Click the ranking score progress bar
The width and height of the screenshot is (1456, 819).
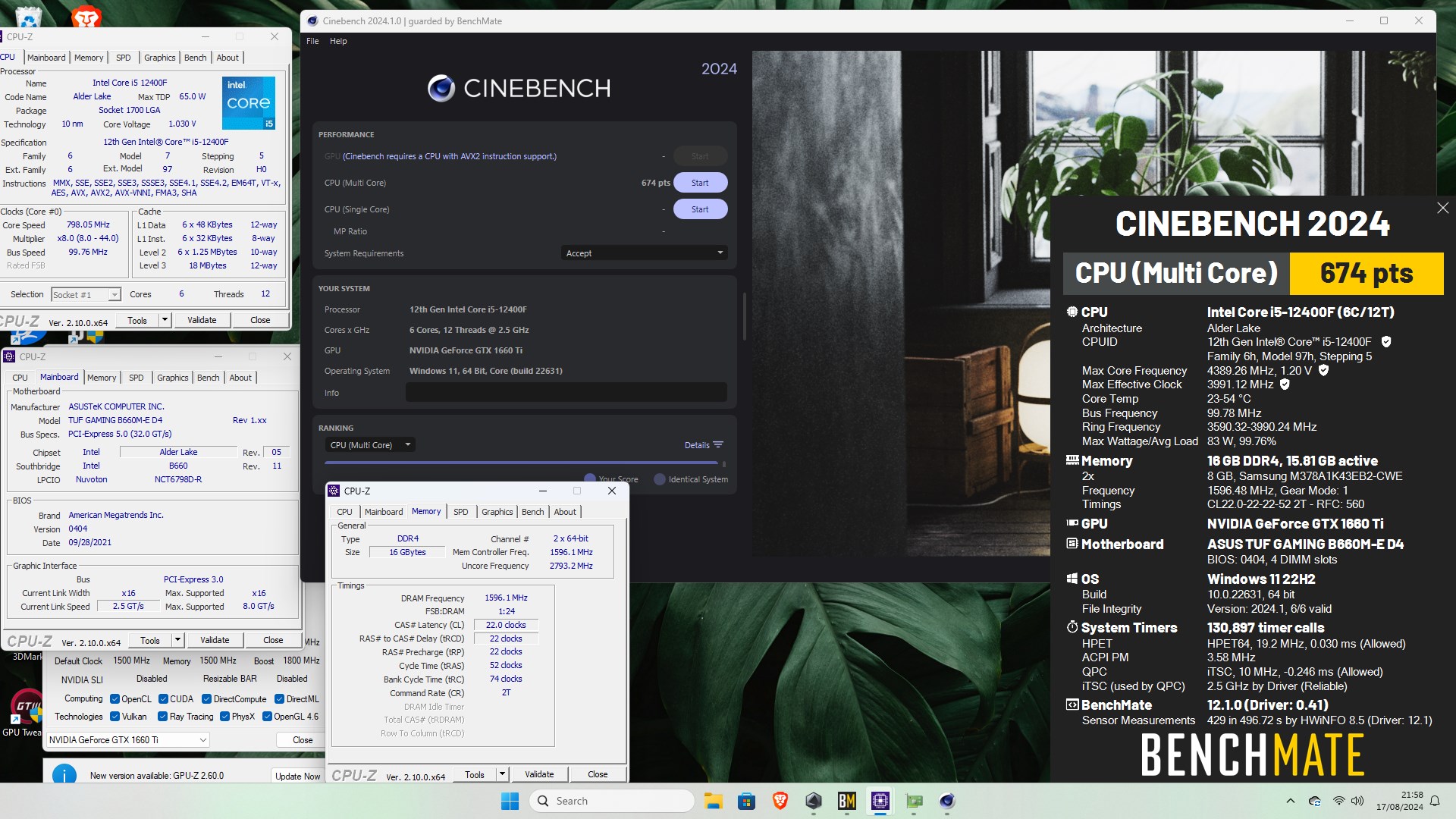coord(521,463)
